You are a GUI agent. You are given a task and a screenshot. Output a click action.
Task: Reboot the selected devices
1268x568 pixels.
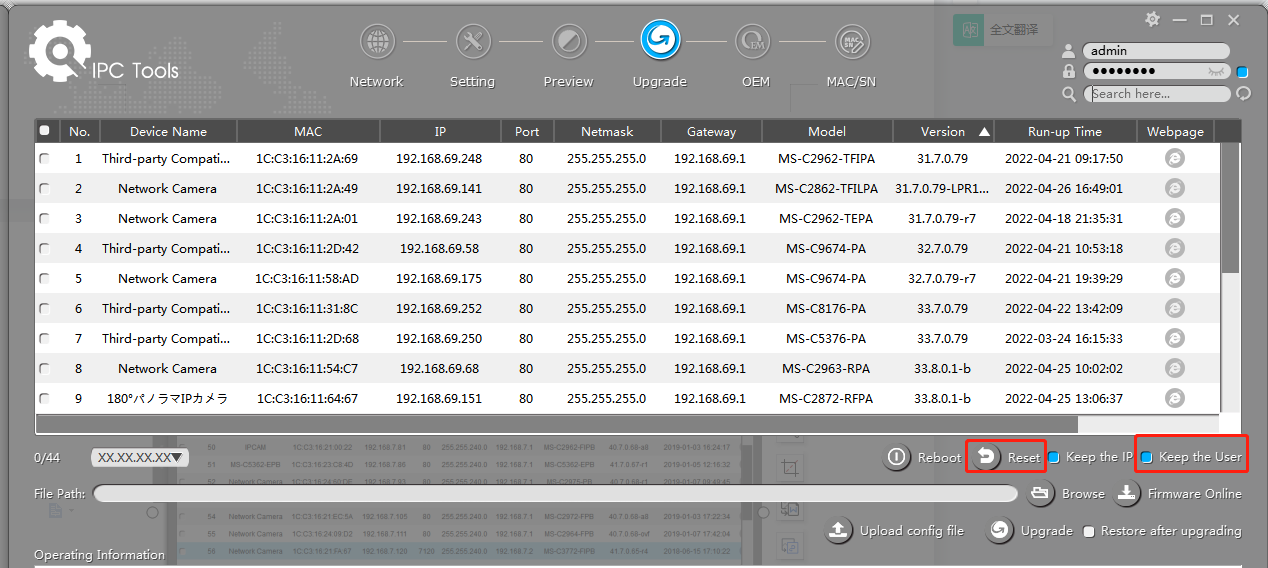[923, 457]
